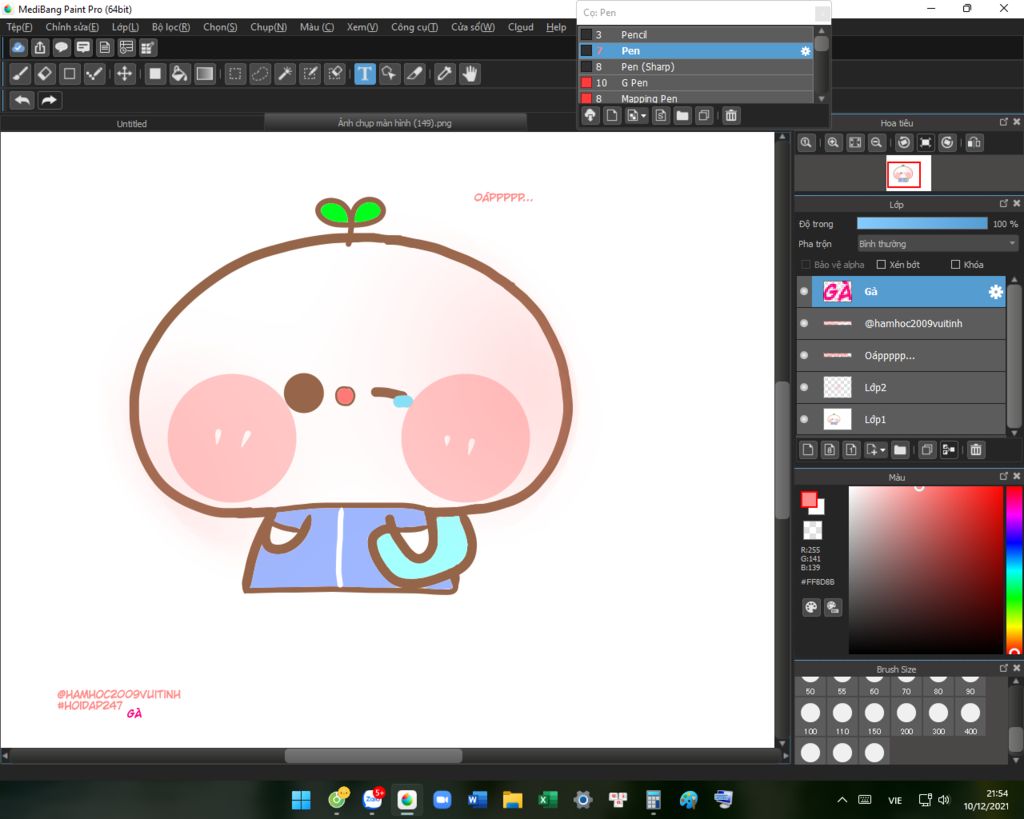Open the Chỉnh sửa menu
This screenshot has width=1024, height=819.
coord(72,27)
